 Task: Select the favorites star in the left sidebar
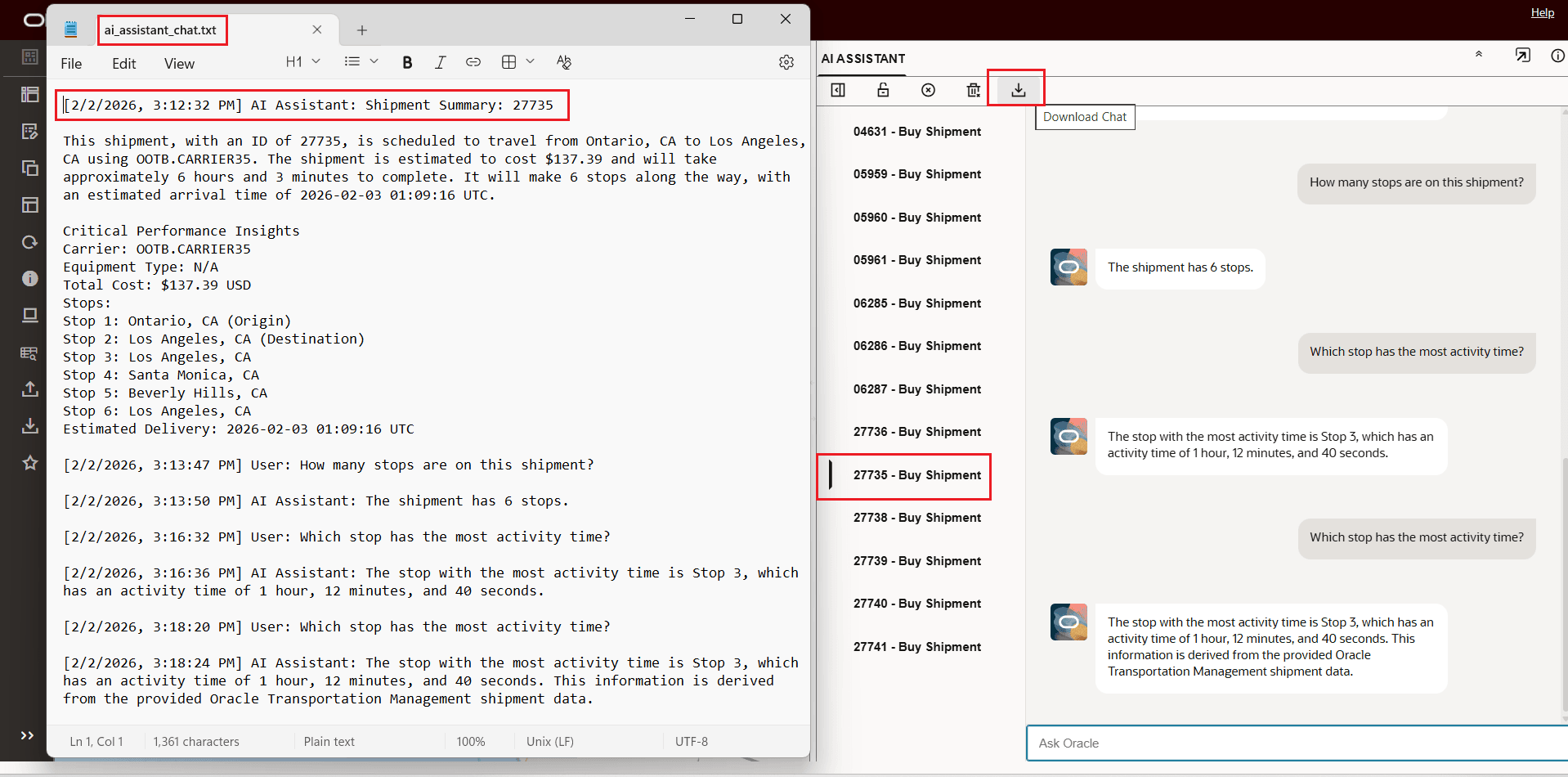point(29,463)
